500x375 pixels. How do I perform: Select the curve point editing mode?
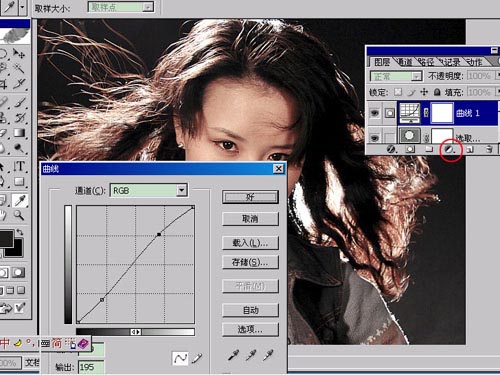coord(180,358)
